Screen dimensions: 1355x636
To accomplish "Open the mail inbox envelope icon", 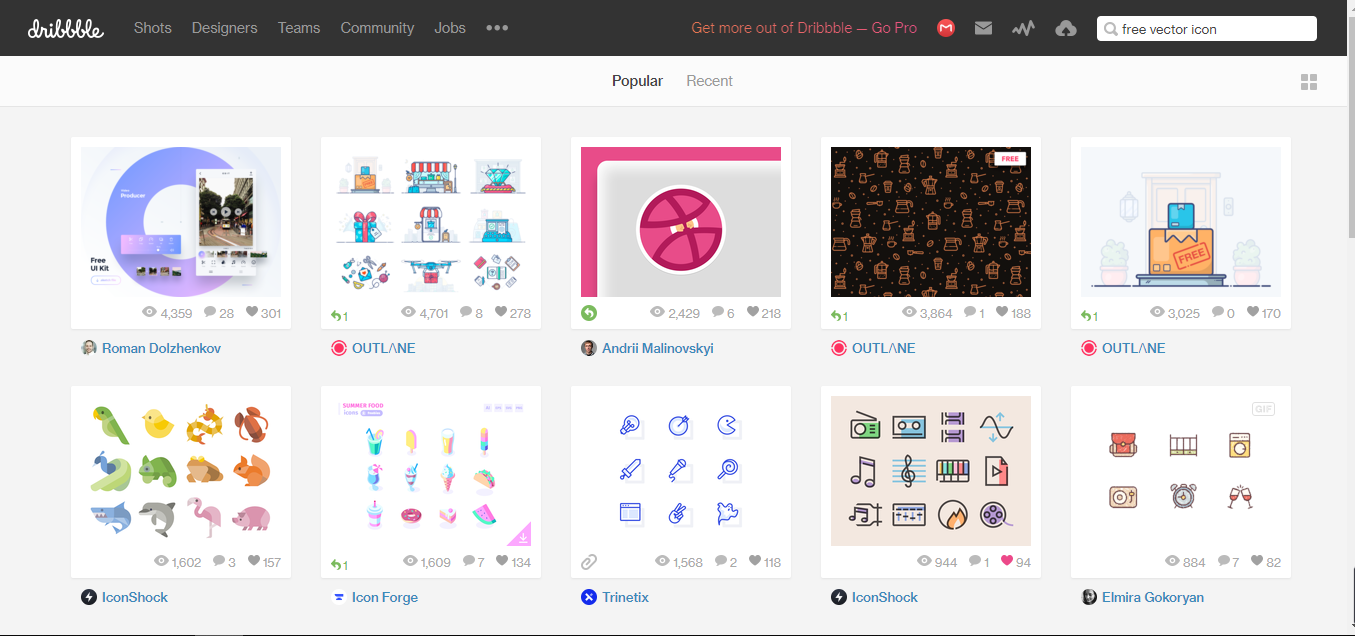I will coord(983,28).
